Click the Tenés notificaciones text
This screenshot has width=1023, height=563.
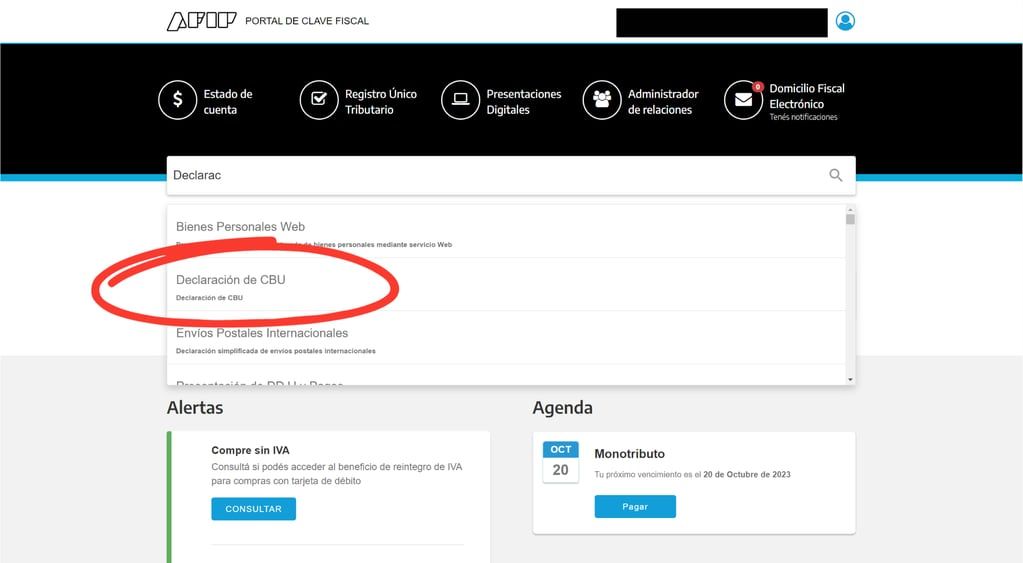click(x=803, y=117)
